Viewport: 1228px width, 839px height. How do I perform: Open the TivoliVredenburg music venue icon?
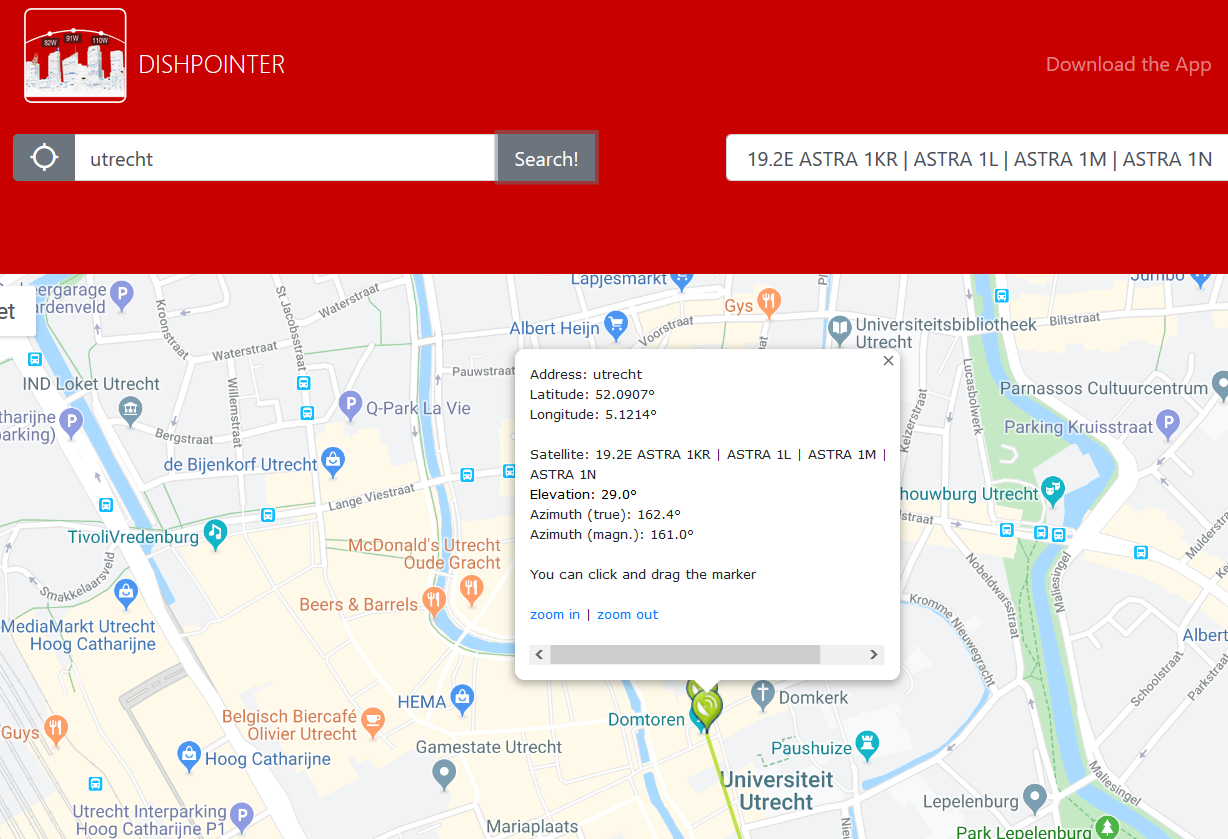click(215, 533)
